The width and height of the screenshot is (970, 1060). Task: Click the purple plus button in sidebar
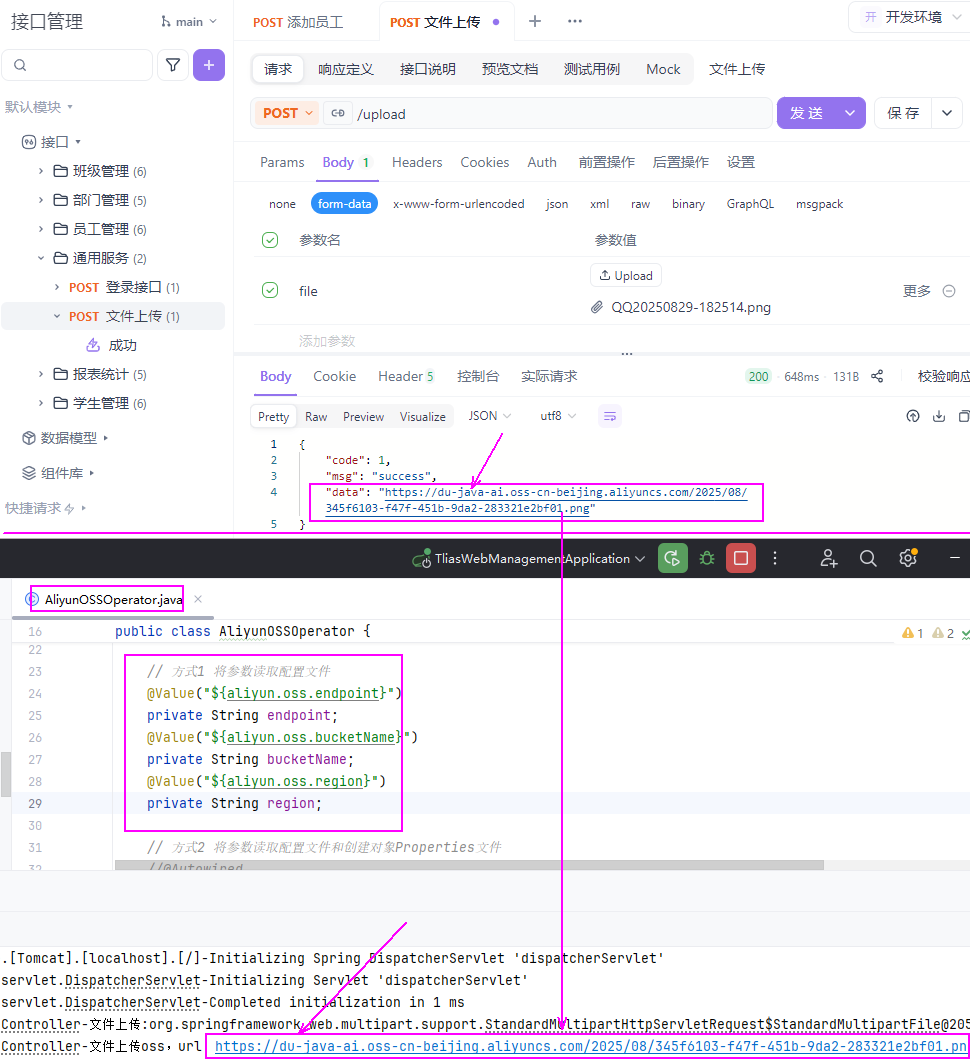[208, 65]
